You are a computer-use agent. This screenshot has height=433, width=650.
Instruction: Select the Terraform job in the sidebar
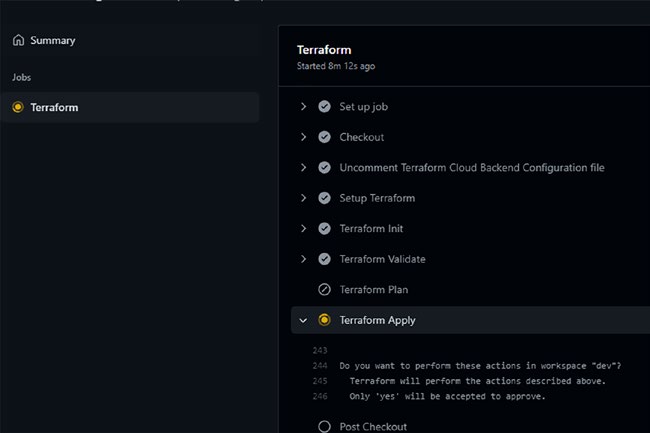[130, 107]
